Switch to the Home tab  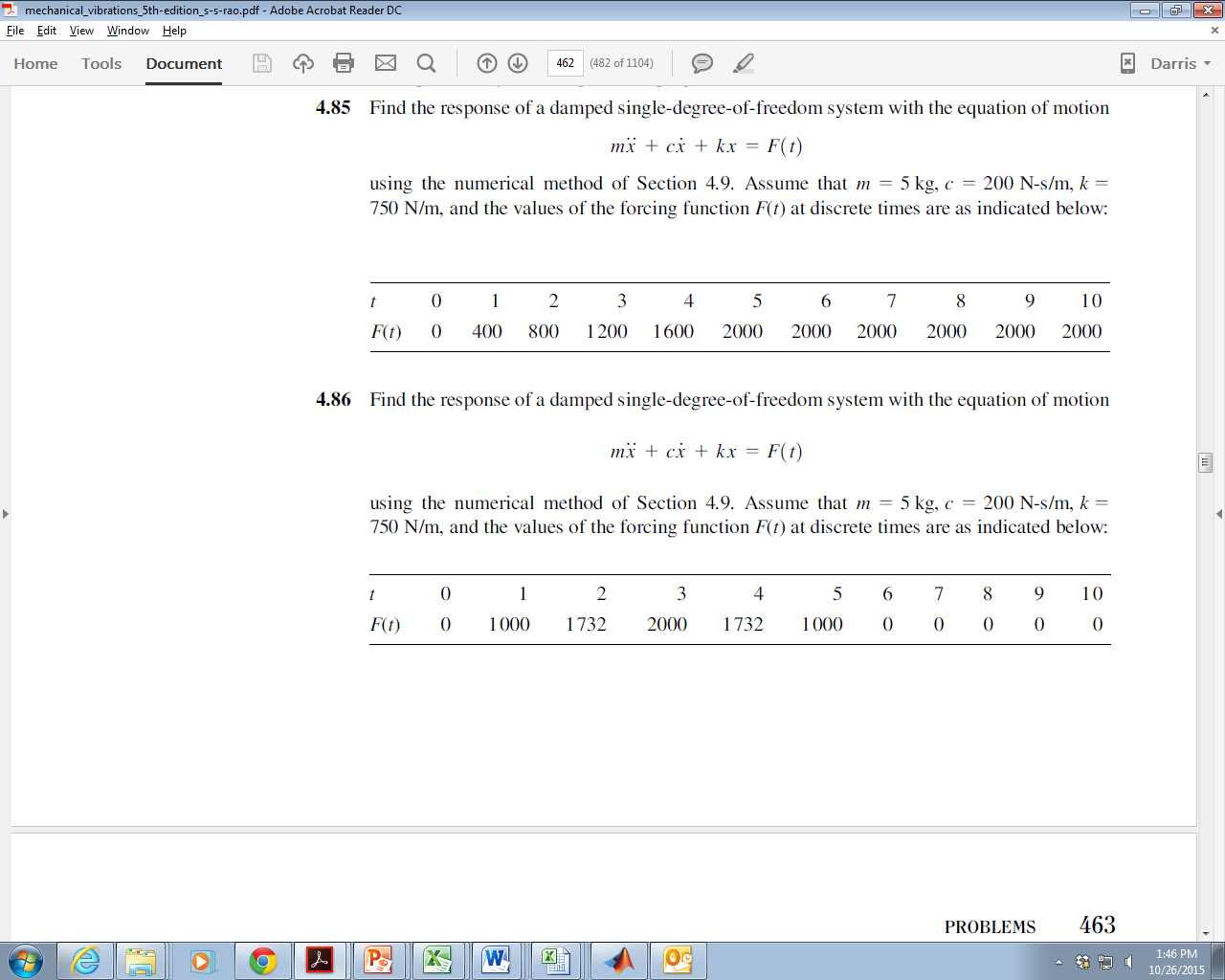[x=35, y=63]
